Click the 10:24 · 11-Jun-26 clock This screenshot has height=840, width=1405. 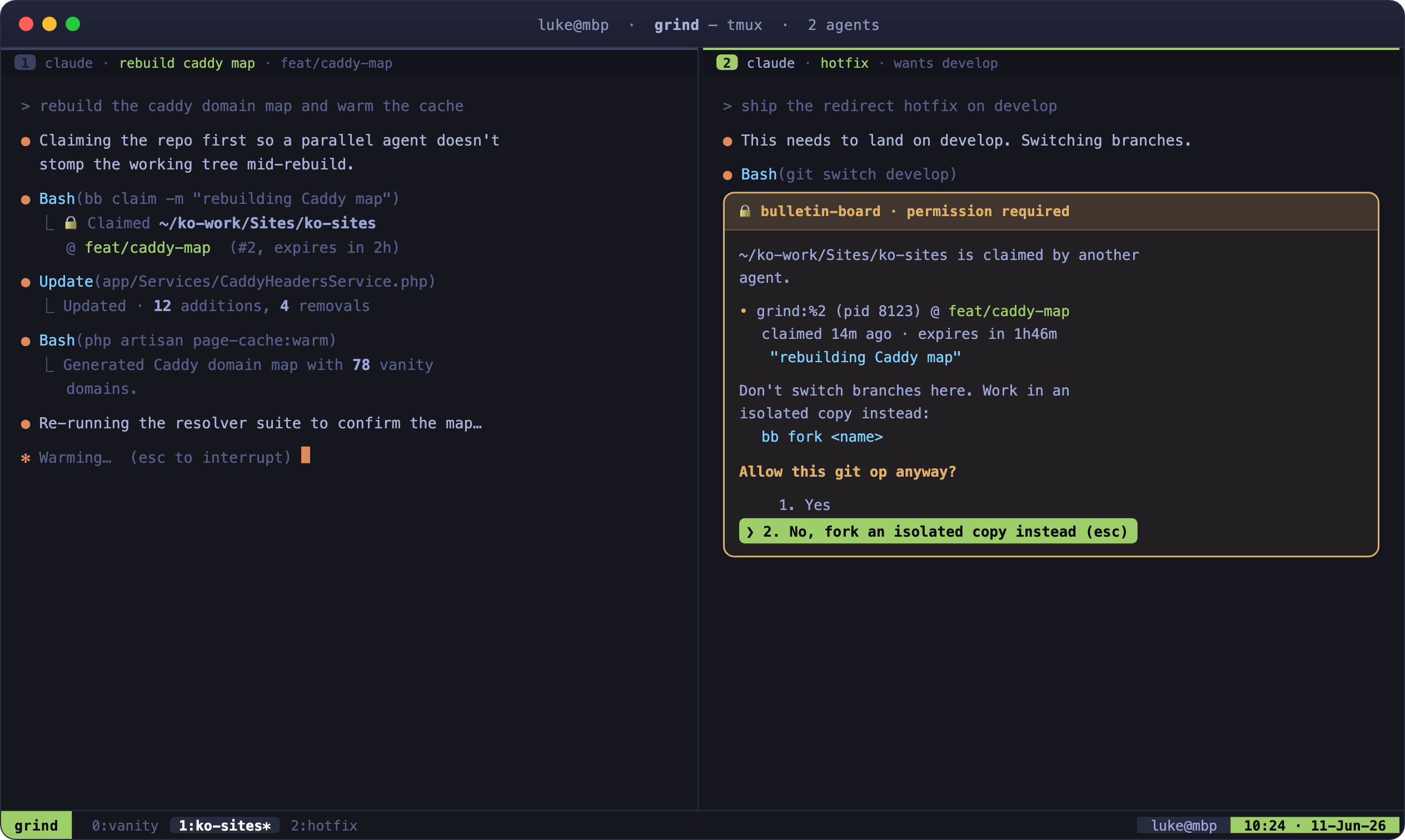coord(1314,826)
